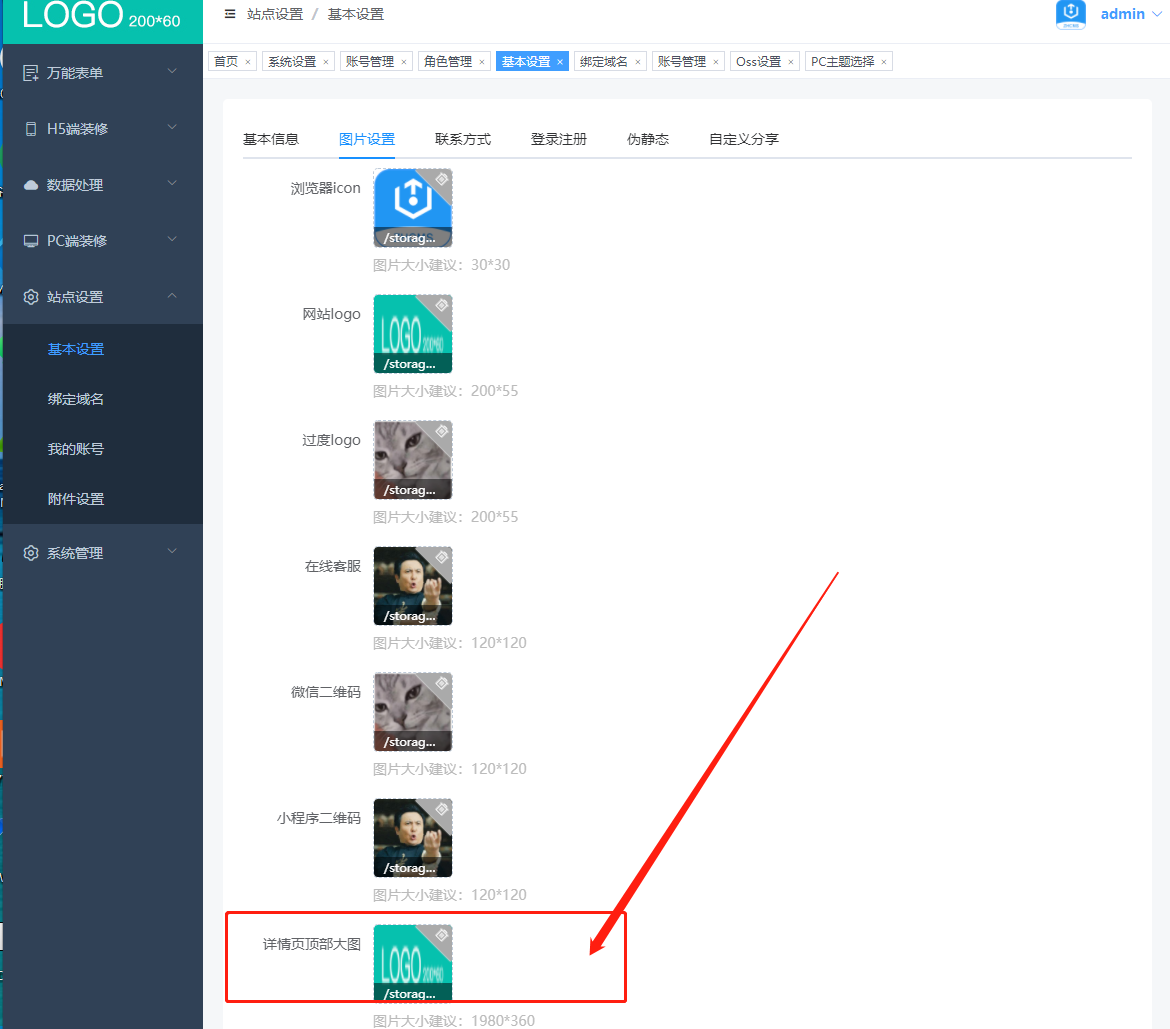This screenshot has height=1029, width=1170.
Task: Click the admin avatar icon
Action: (1071, 14)
